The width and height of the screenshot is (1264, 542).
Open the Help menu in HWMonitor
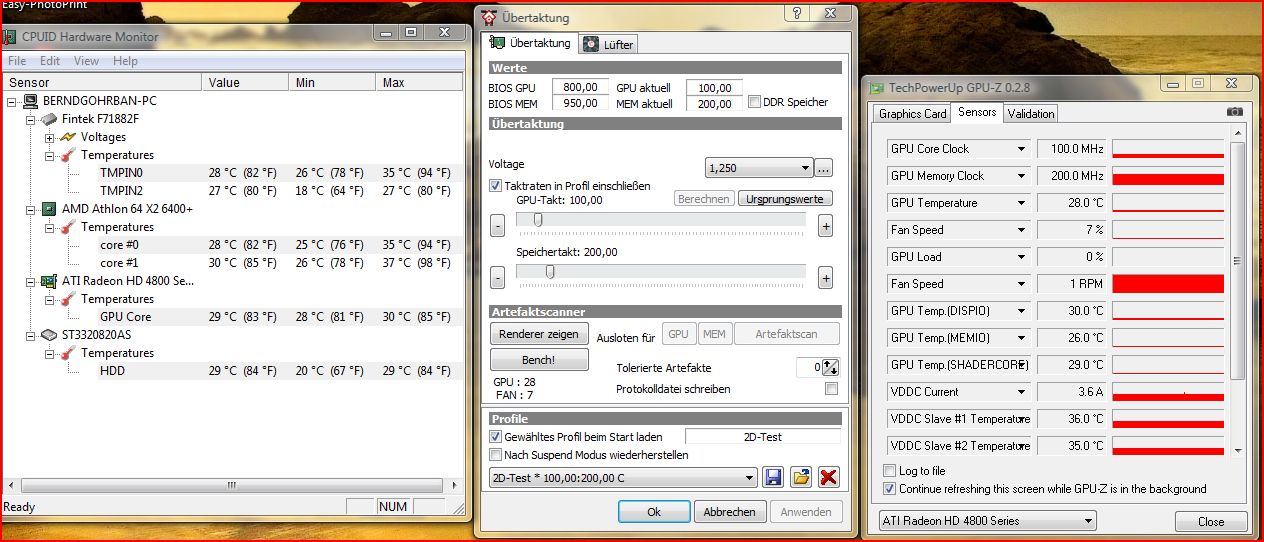point(125,61)
